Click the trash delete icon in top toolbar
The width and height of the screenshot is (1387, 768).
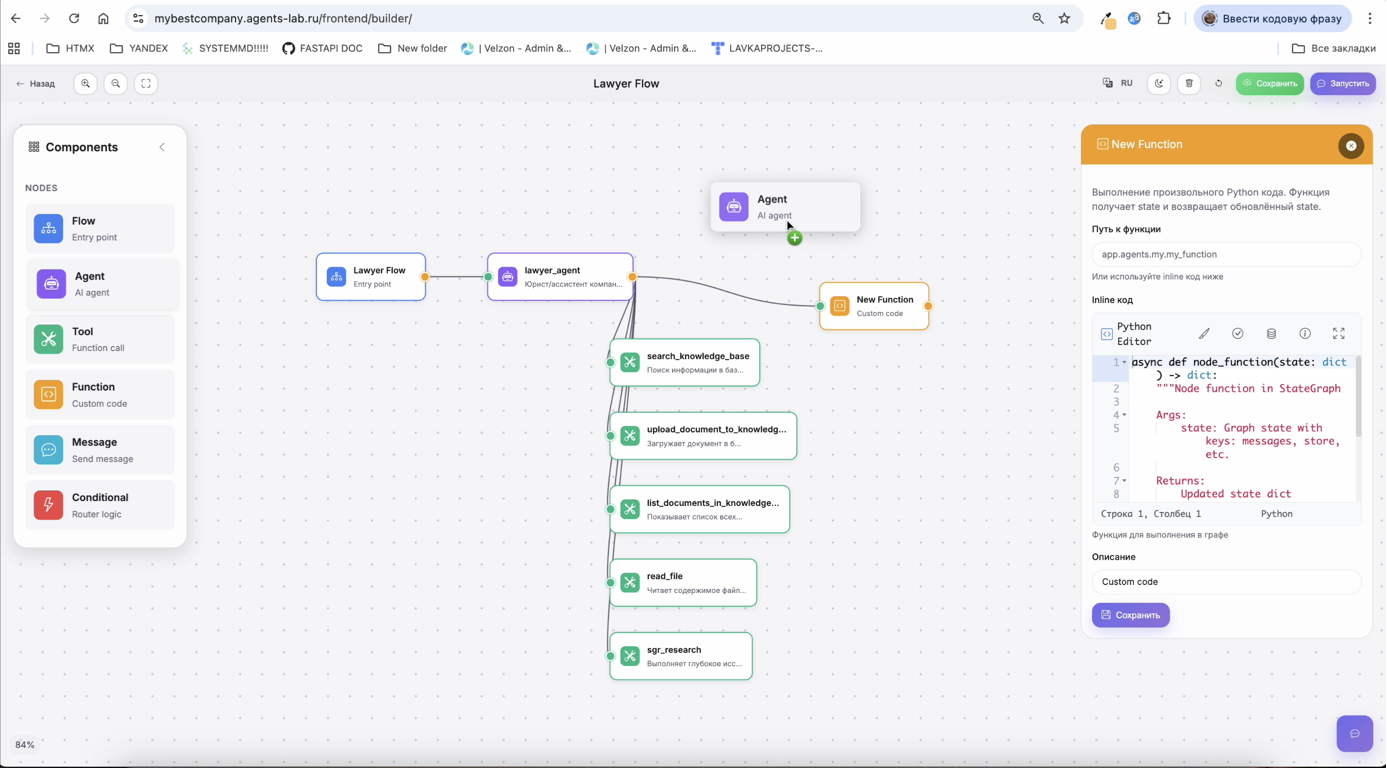tap(1189, 84)
